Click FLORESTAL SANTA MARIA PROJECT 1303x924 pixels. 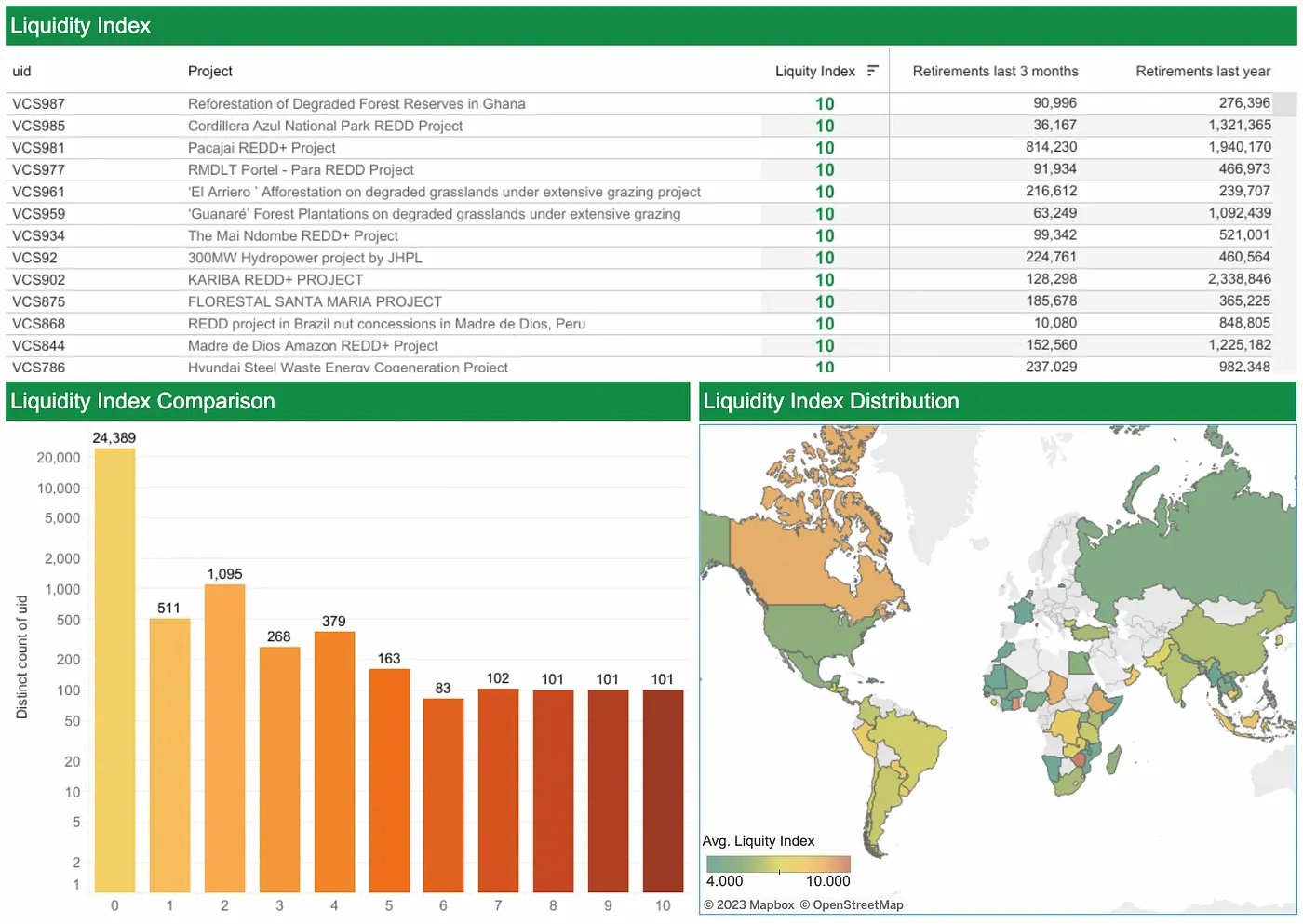tap(315, 302)
